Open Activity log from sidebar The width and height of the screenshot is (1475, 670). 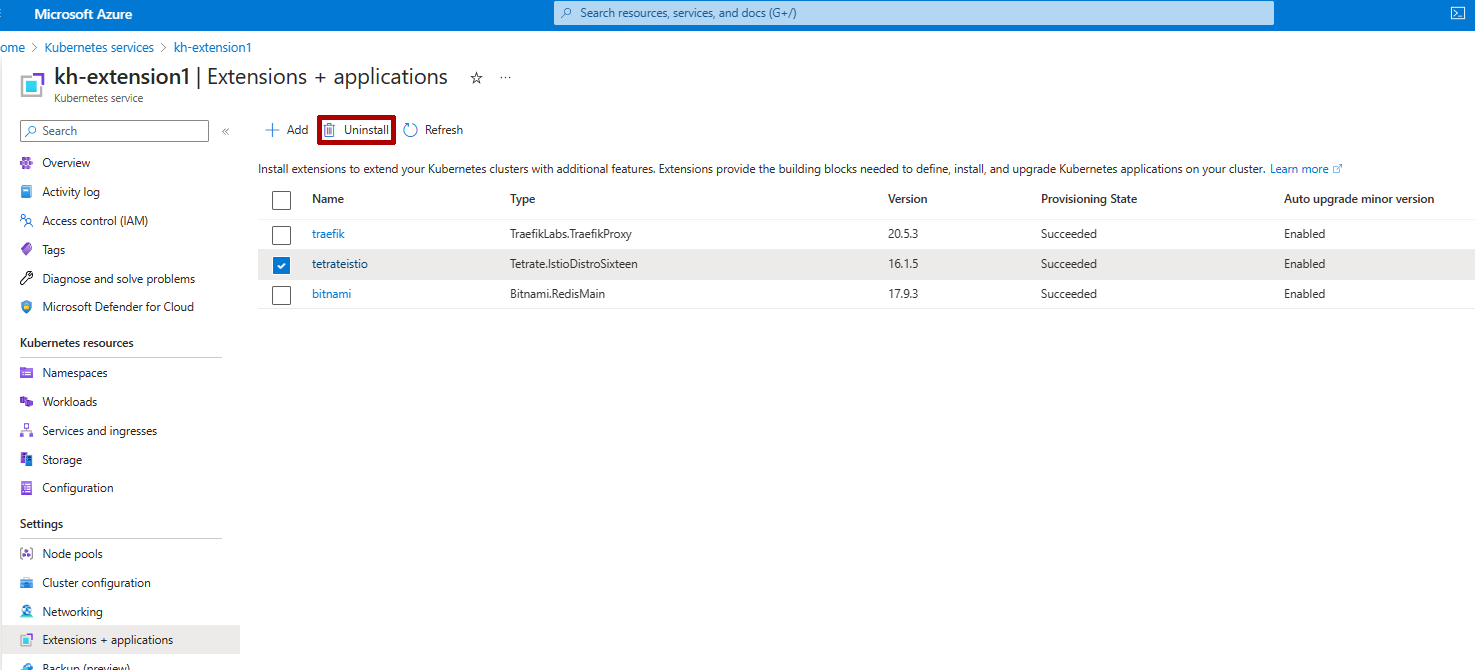pyautogui.click(x=71, y=192)
